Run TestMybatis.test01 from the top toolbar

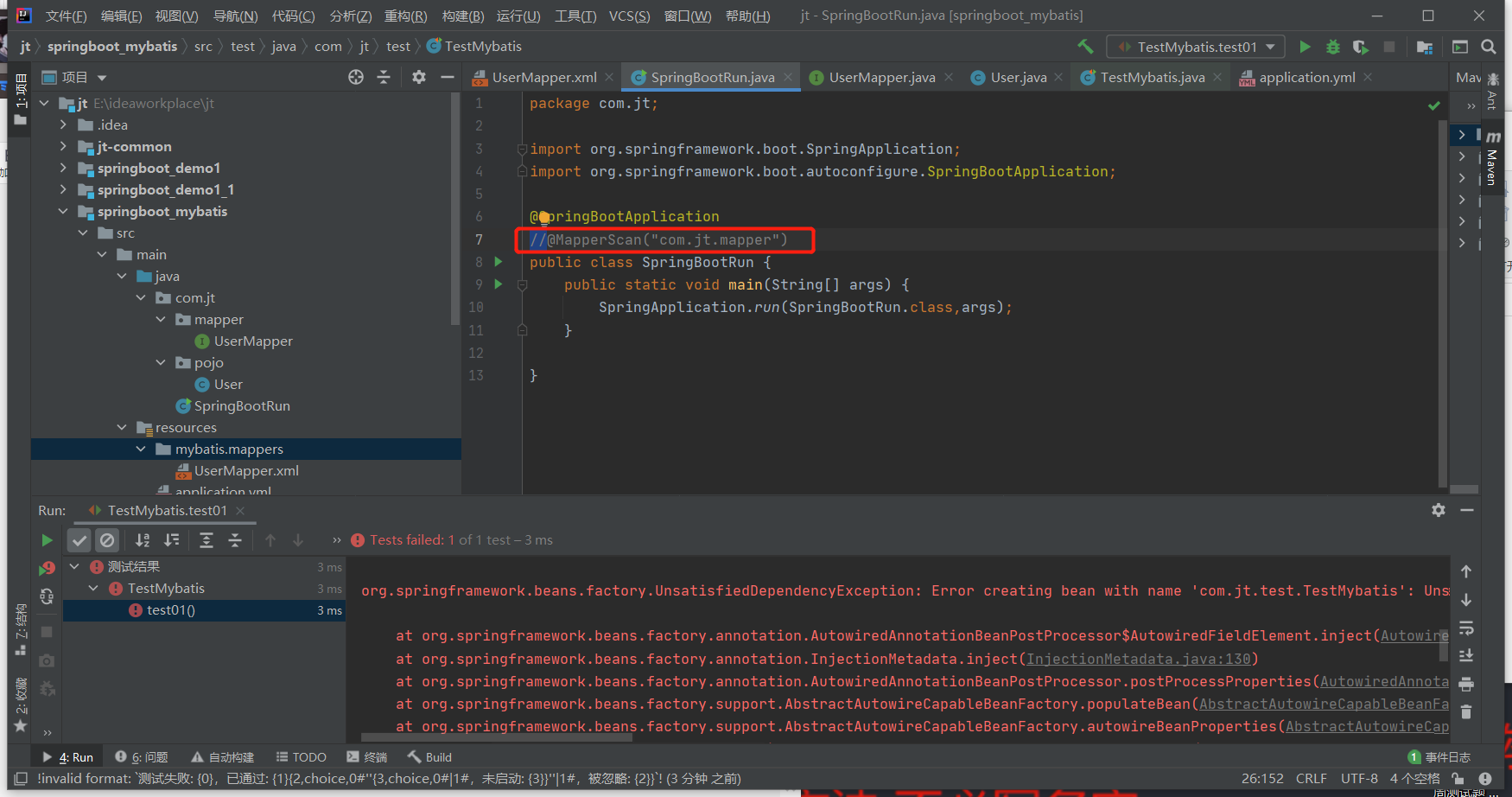tap(1305, 47)
